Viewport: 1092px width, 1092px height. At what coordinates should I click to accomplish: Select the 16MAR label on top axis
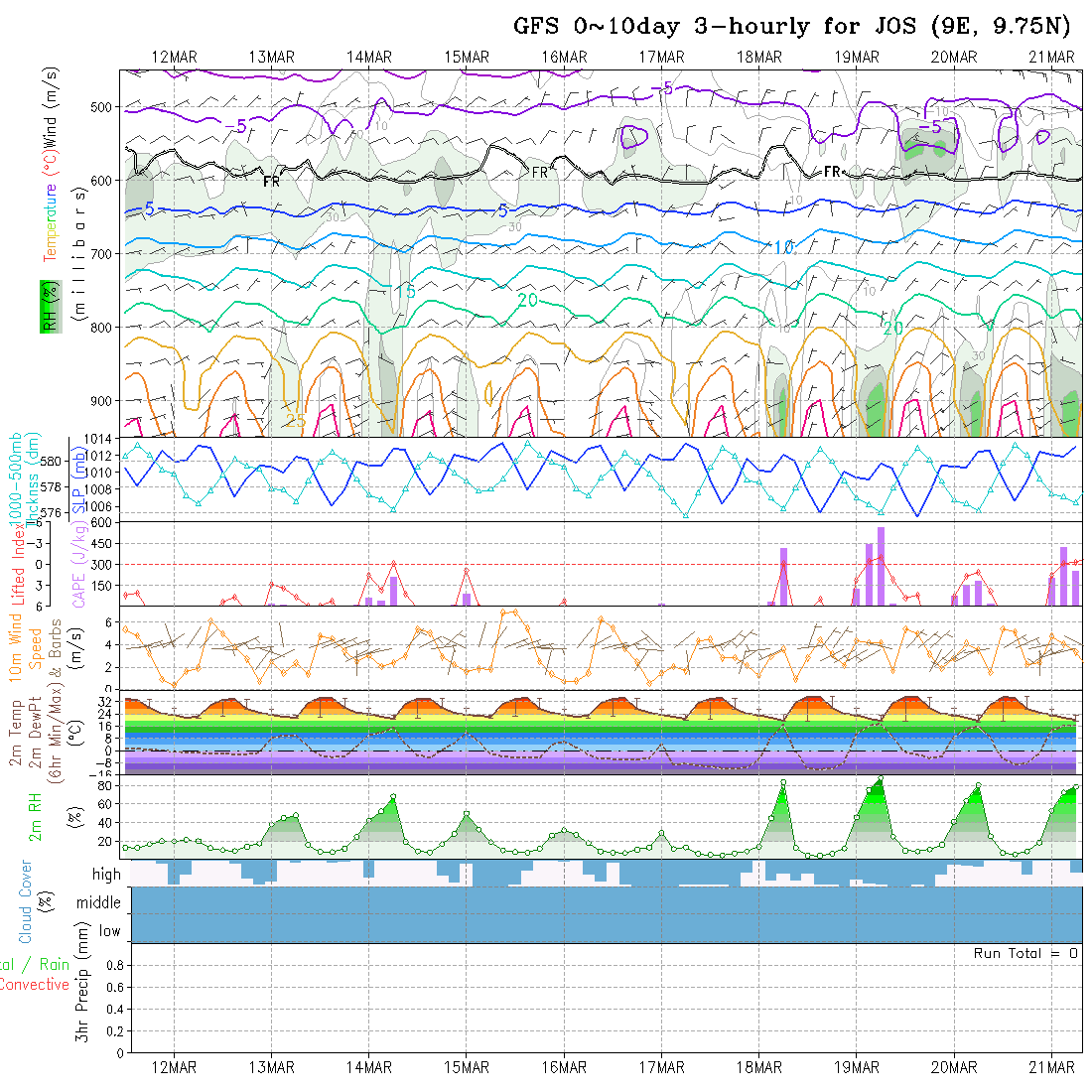click(565, 58)
